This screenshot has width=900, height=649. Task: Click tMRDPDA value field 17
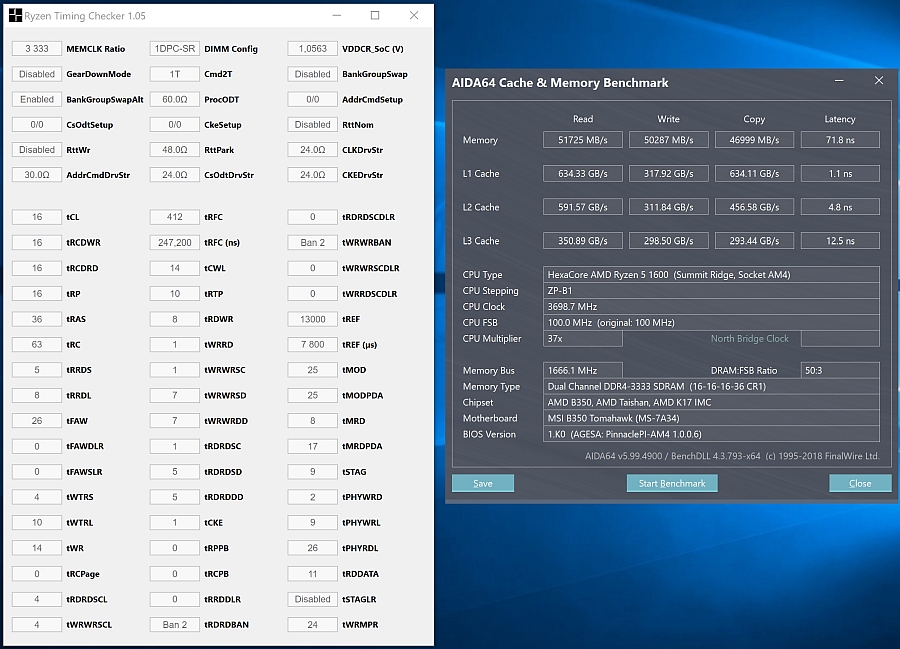312,446
